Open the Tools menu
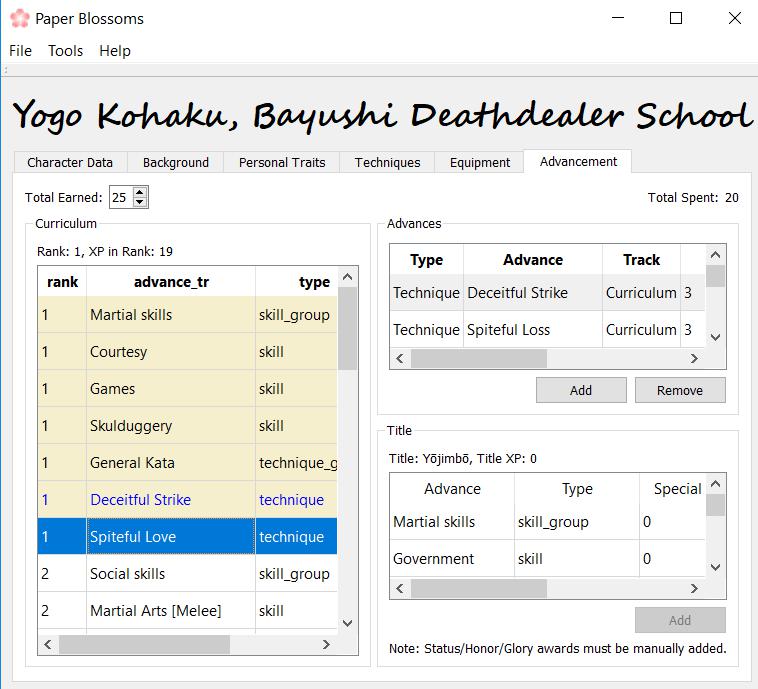 point(66,51)
